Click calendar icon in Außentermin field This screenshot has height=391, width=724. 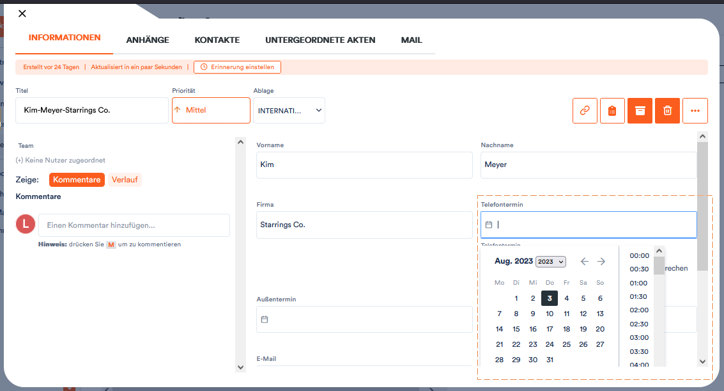pos(265,319)
